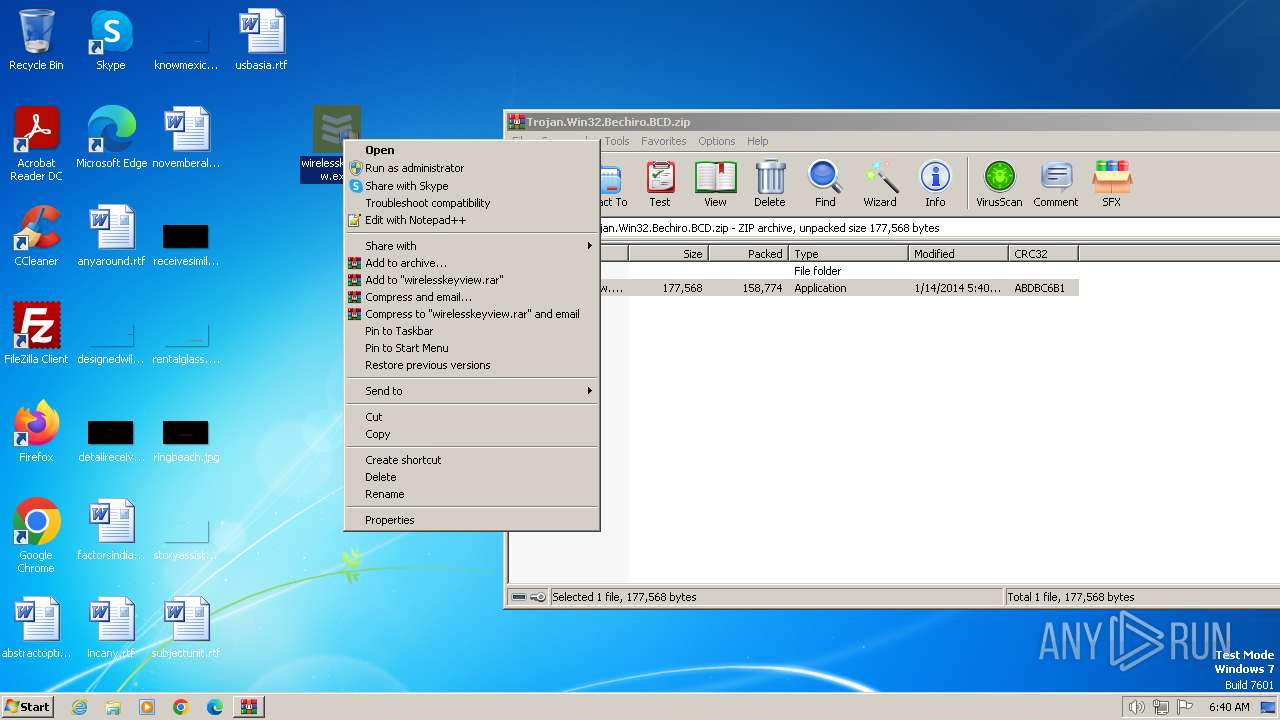Select Copy from the context menu
The width and height of the screenshot is (1280, 720).
[x=471, y=434]
